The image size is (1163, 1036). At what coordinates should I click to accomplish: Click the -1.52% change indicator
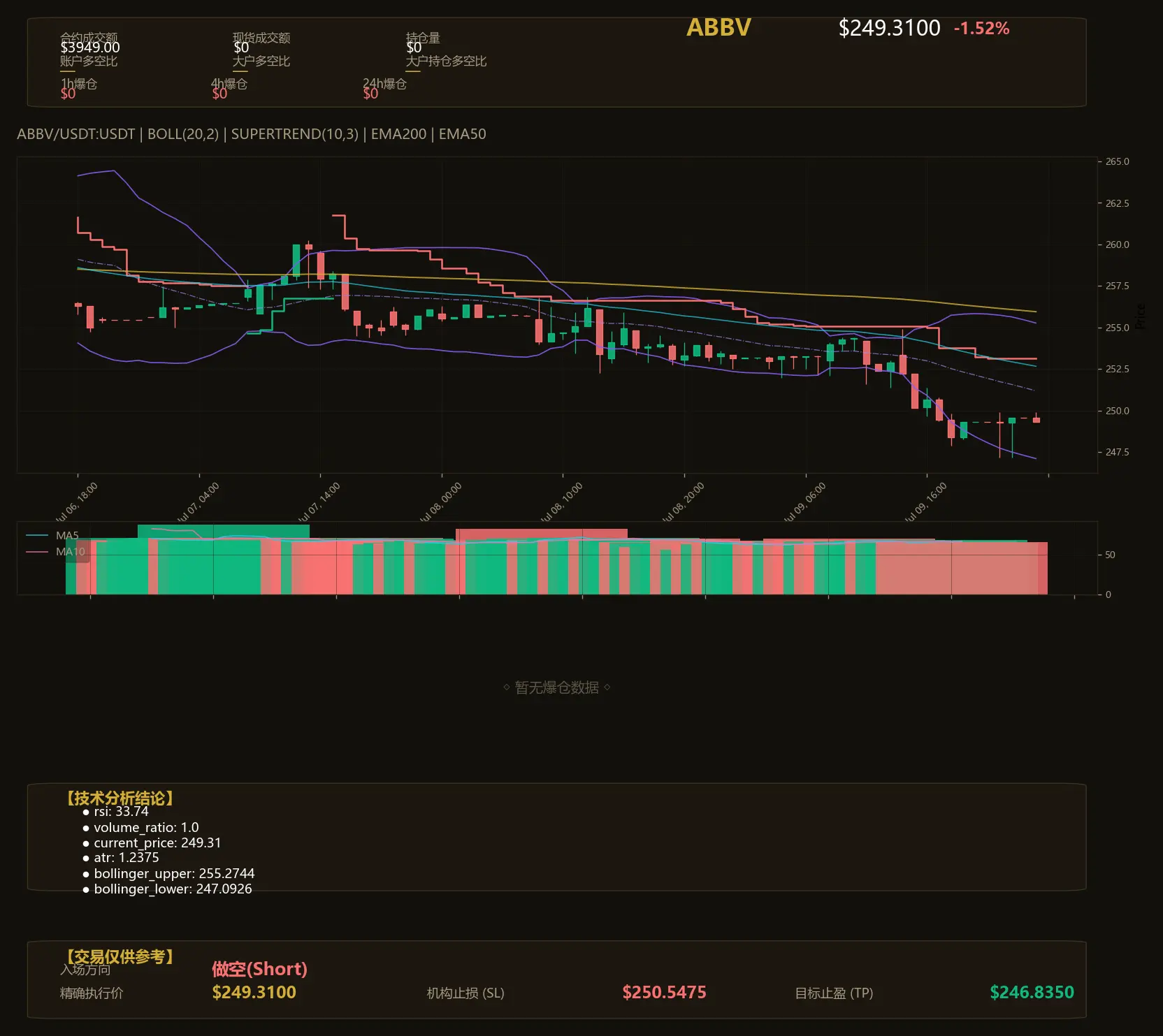click(981, 29)
